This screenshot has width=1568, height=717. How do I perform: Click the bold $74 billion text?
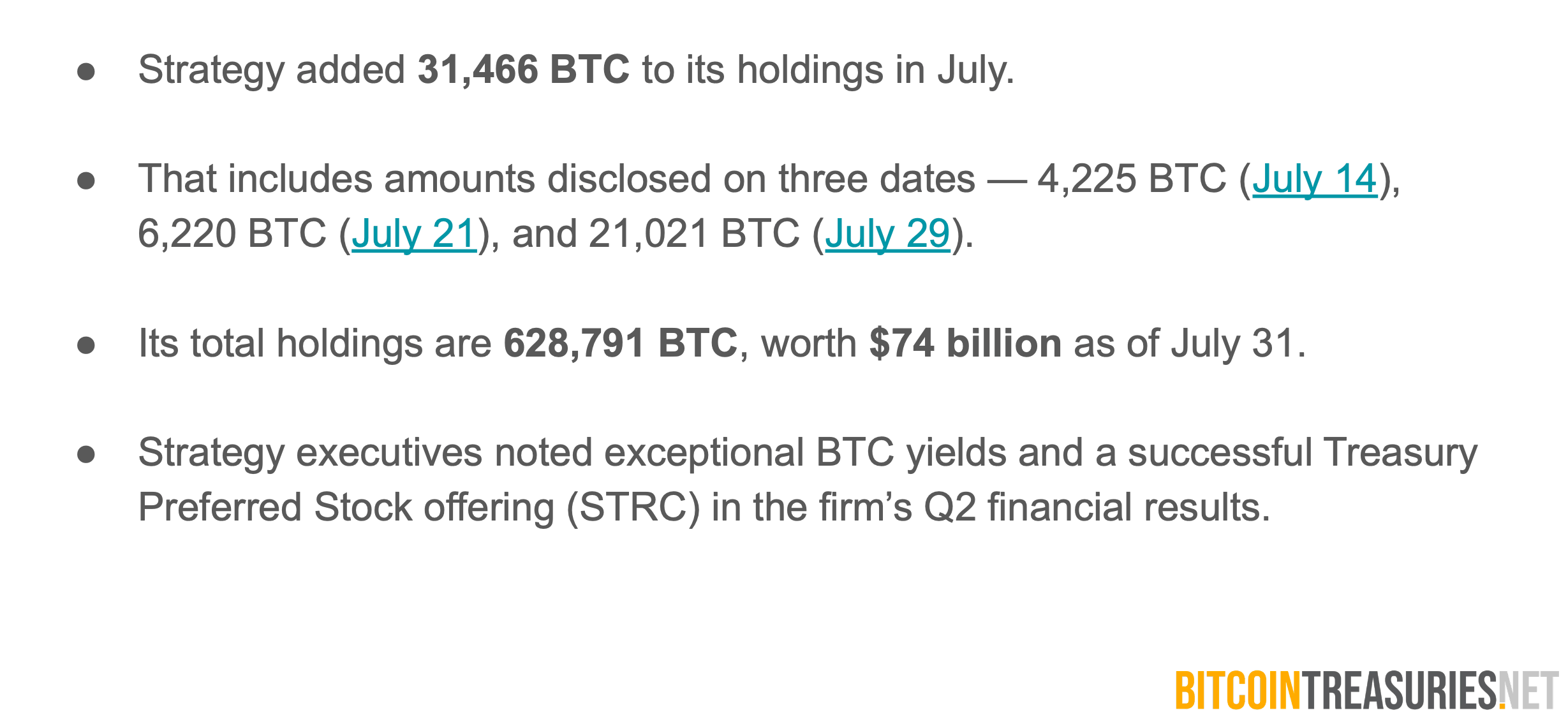[x=965, y=344]
